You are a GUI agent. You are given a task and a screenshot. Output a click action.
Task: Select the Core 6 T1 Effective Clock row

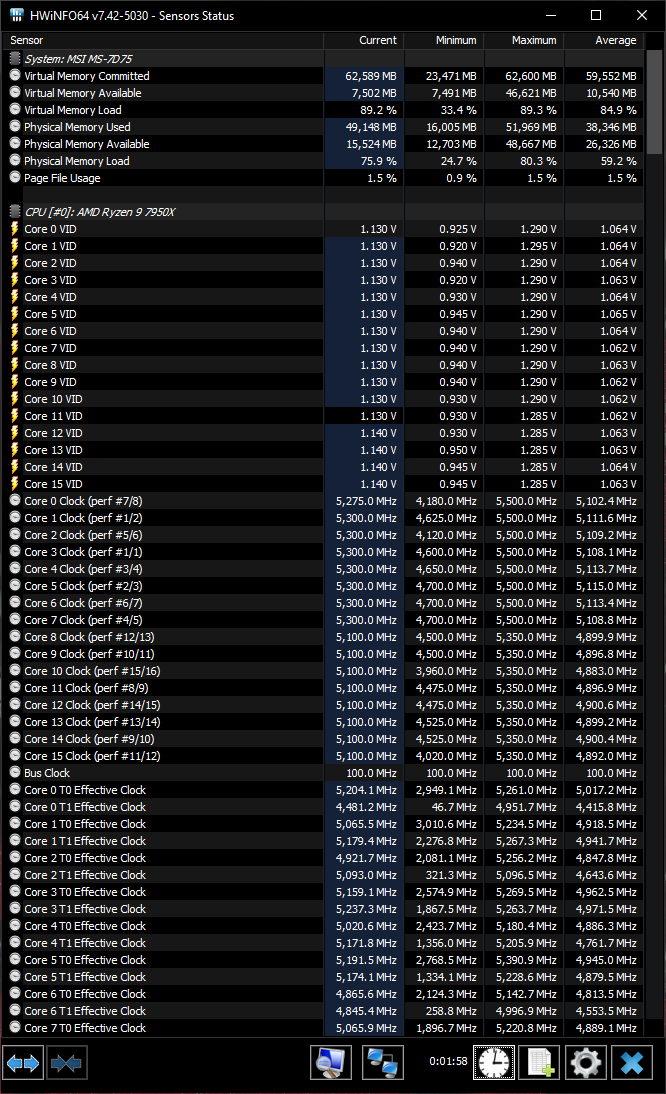tap(323, 1011)
